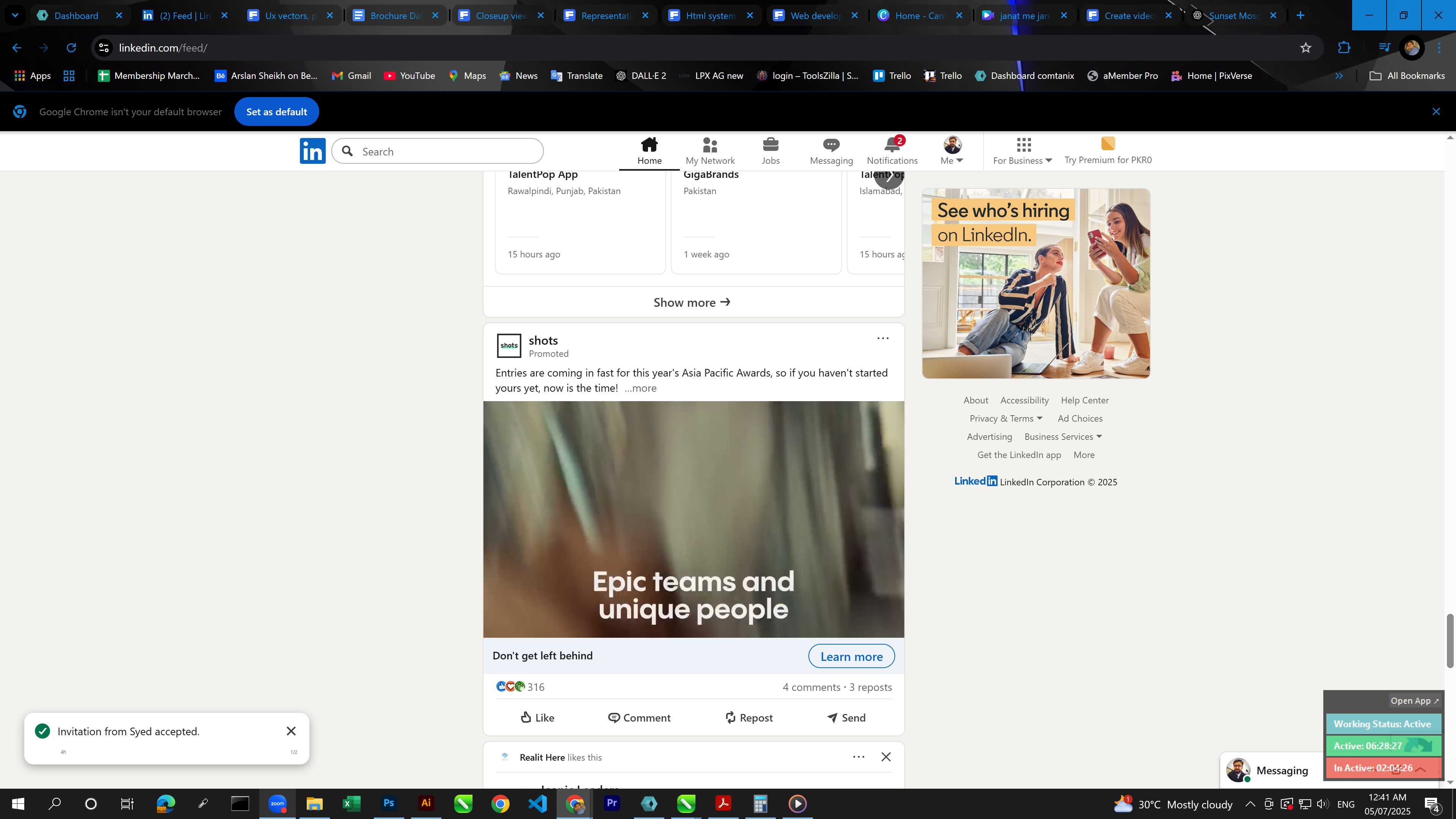Switch to Html system tab
Screen dimensions: 1456x819
710,15
